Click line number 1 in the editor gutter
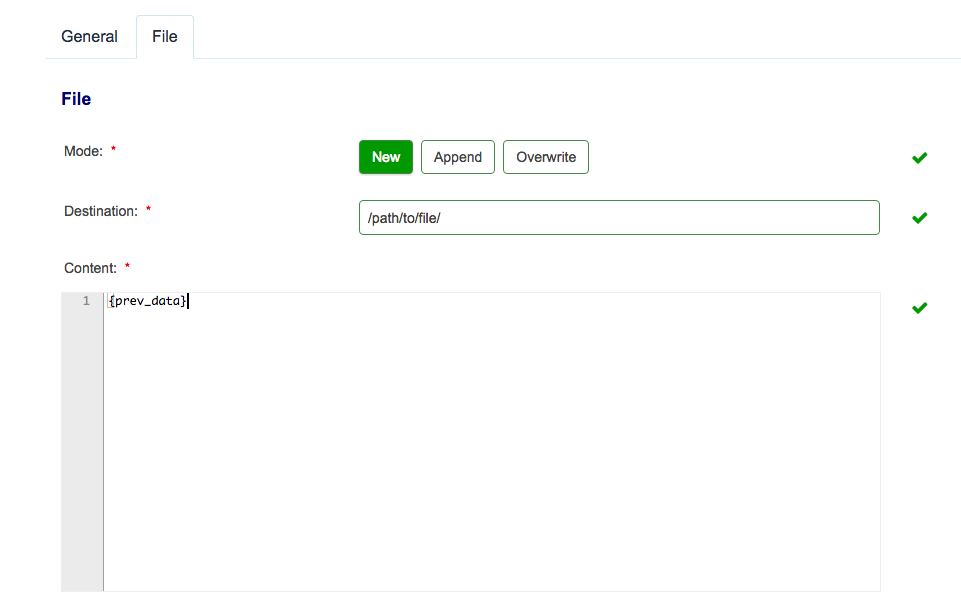 click(x=87, y=300)
